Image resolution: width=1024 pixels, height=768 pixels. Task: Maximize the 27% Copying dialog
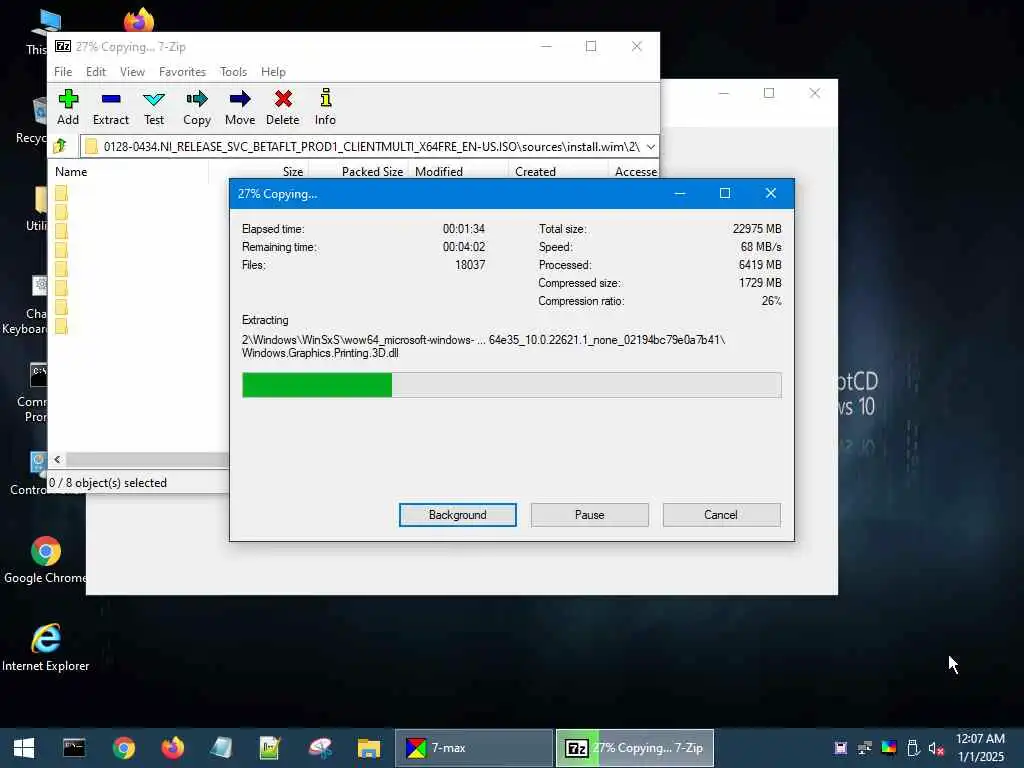tap(725, 193)
